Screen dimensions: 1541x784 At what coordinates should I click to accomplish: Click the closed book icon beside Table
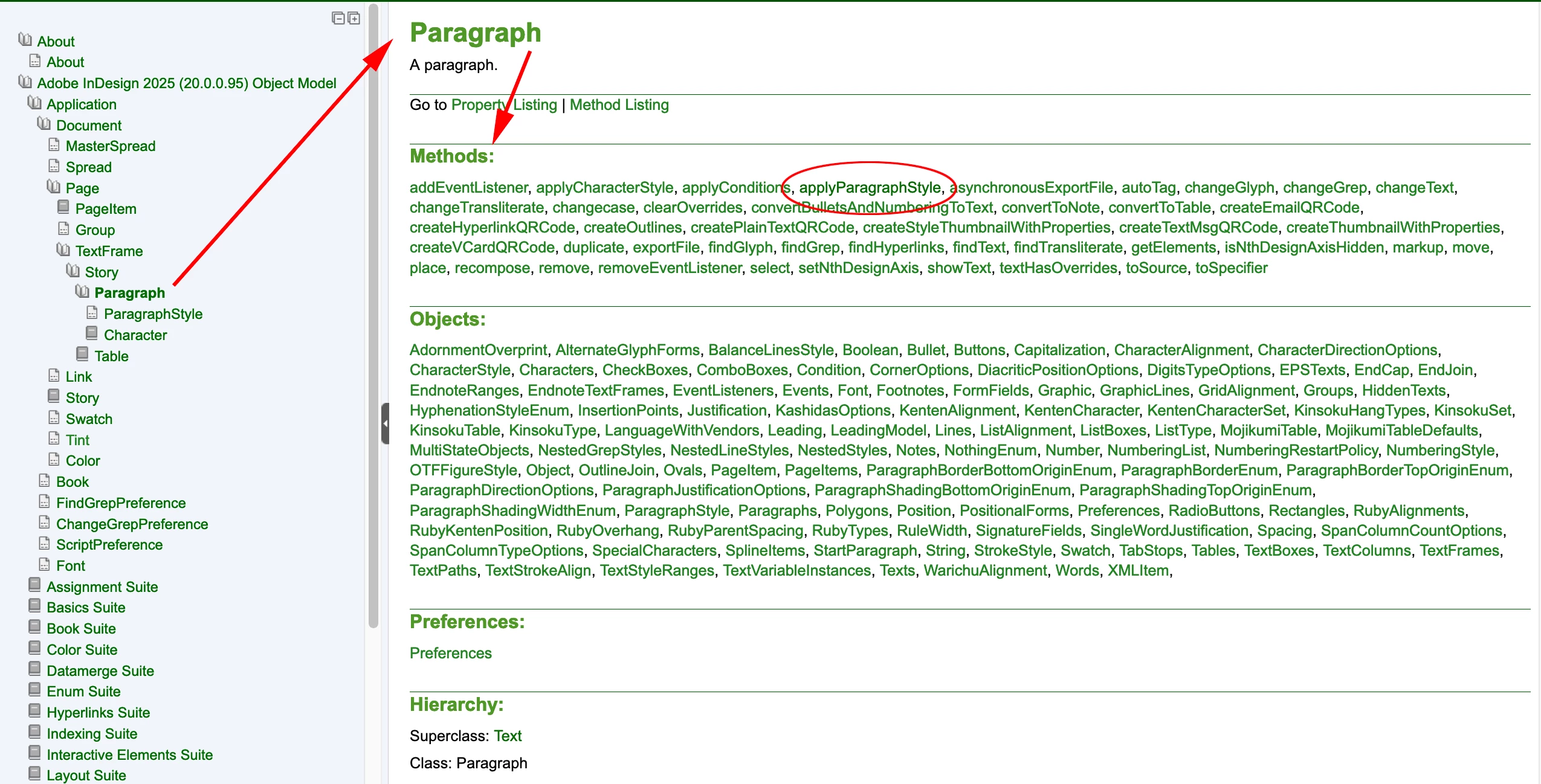pos(83,354)
